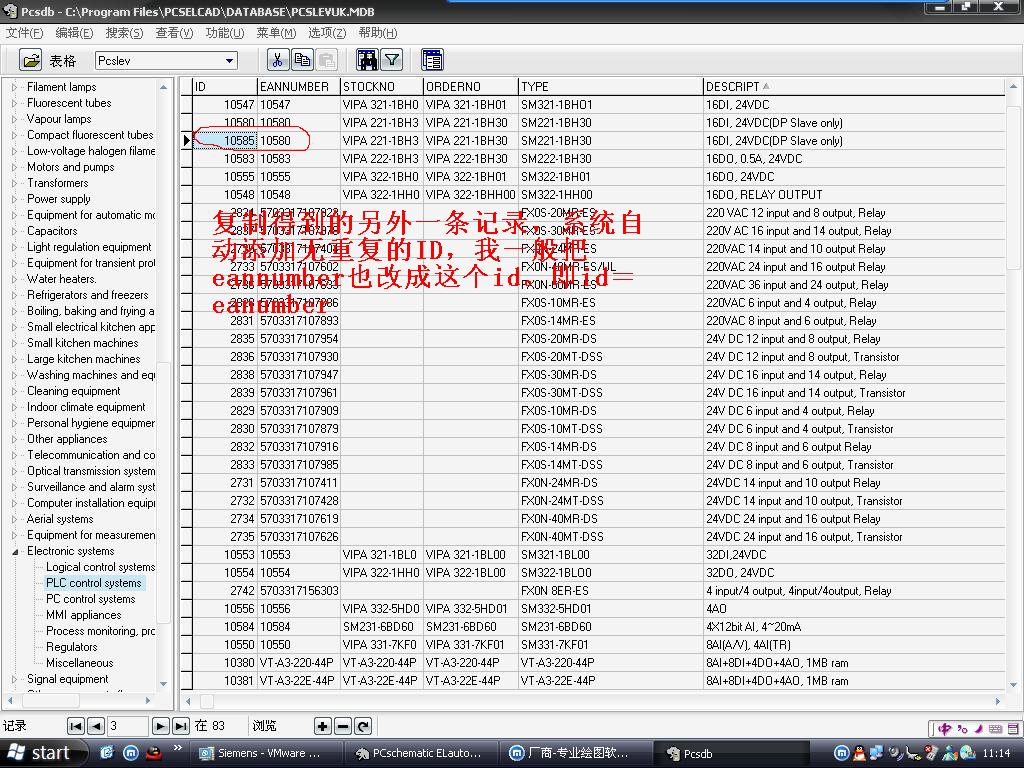Expand the Motors and pumps node
1024x768 pixels.
[x=14, y=167]
